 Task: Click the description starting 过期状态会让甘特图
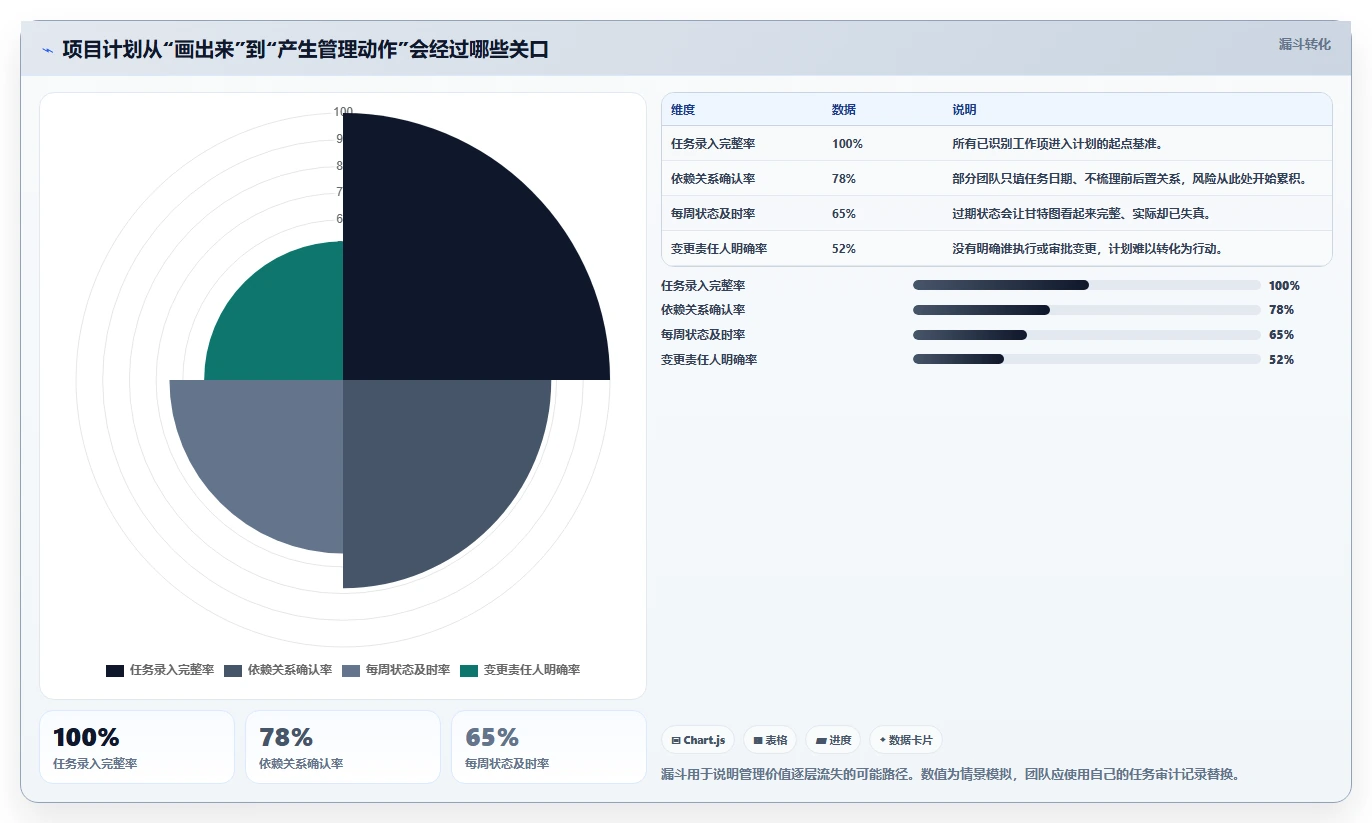coord(1082,214)
